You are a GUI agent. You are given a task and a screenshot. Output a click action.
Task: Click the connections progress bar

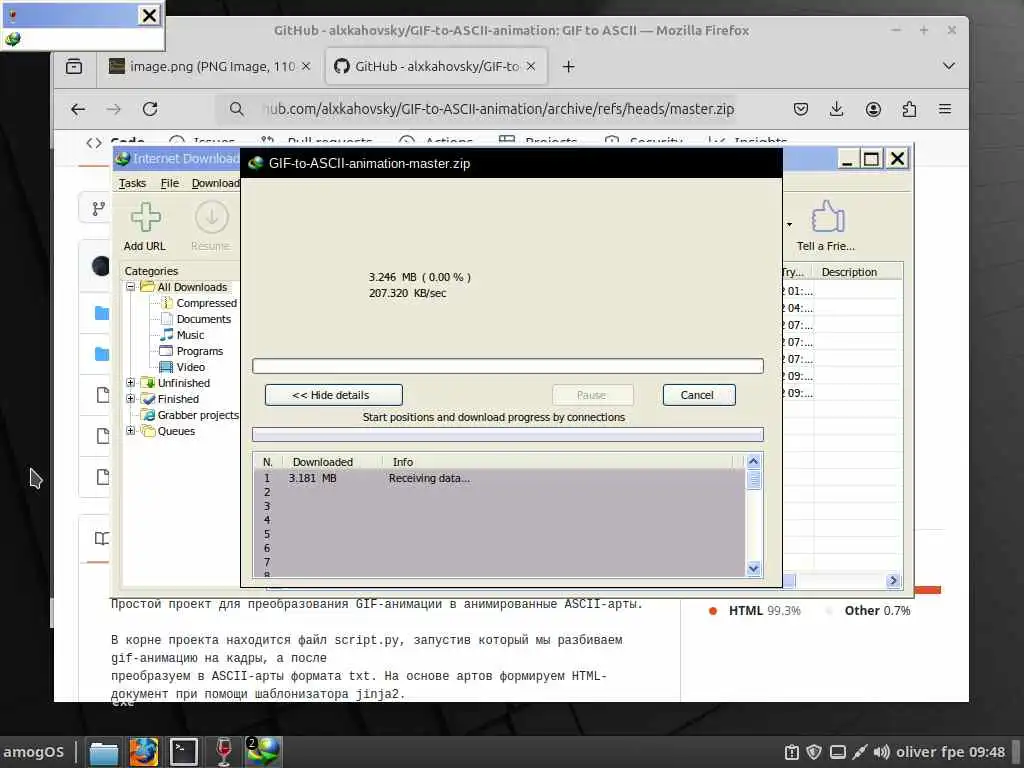tap(507, 434)
